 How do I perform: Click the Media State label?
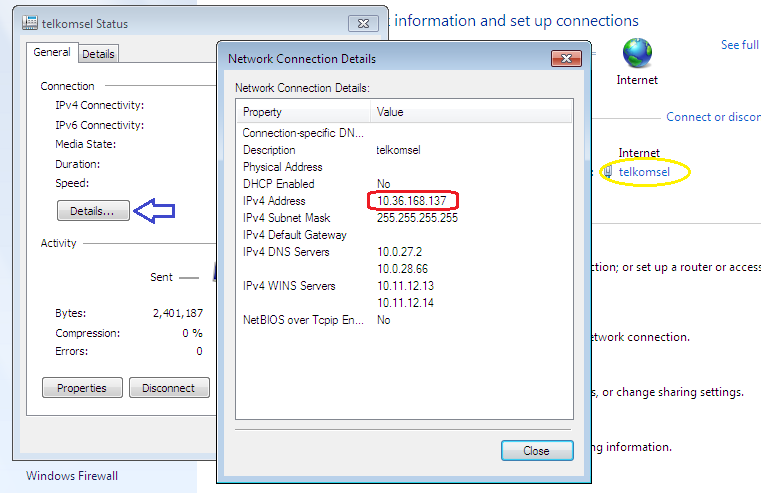click(x=85, y=144)
